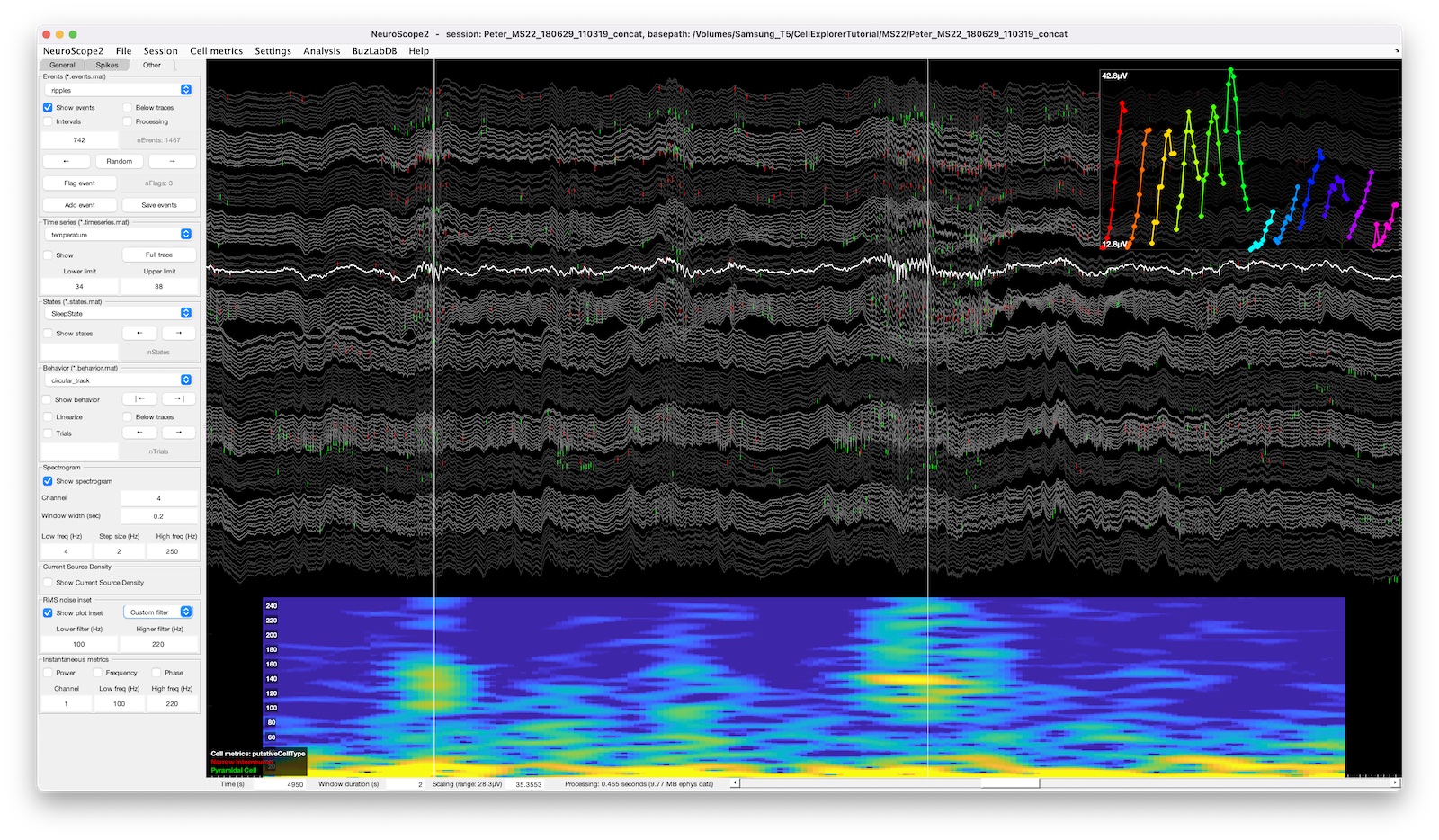
Task: Open the ripples events dropdown
Action: pos(119,90)
